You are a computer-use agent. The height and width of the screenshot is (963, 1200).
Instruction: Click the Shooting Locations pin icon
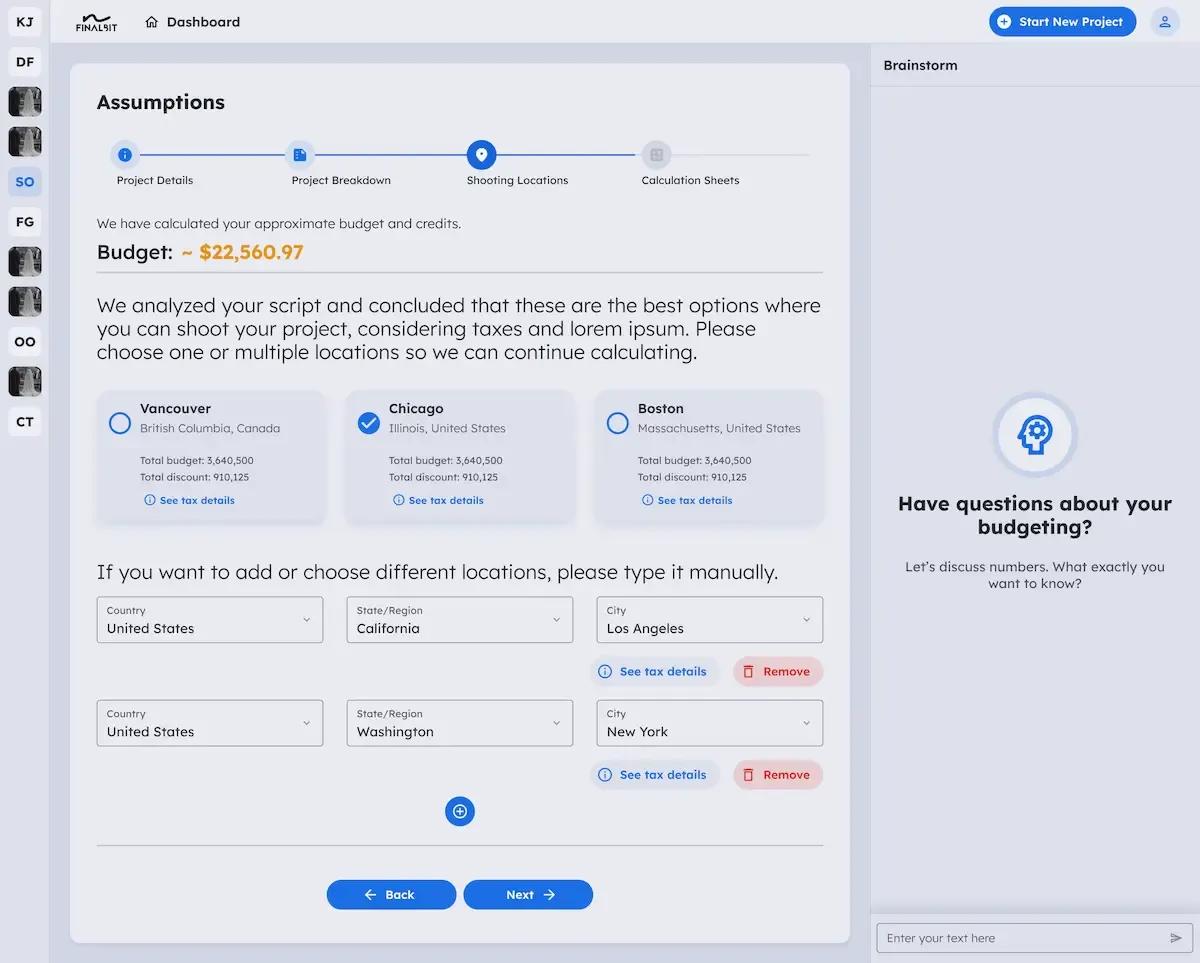tap(481, 155)
